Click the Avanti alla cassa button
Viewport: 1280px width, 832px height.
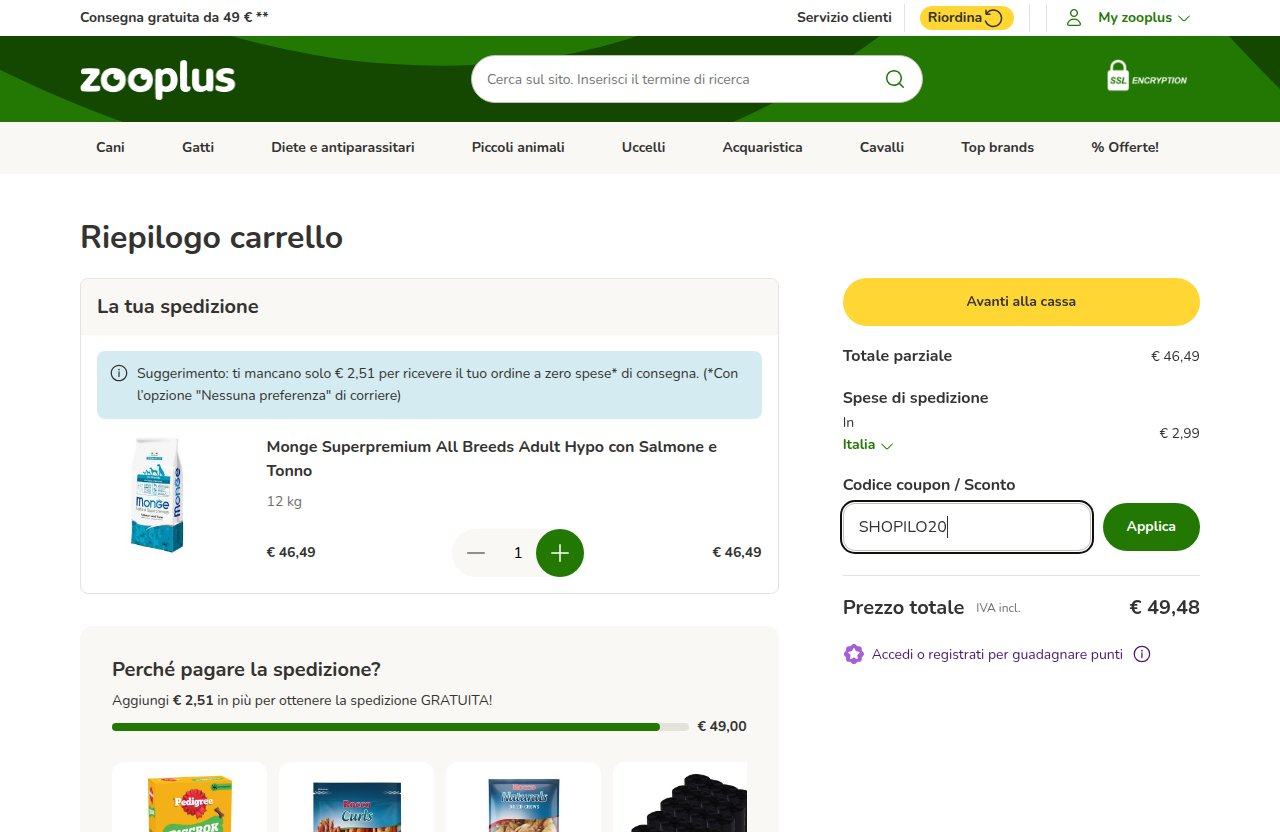pos(1021,302)
